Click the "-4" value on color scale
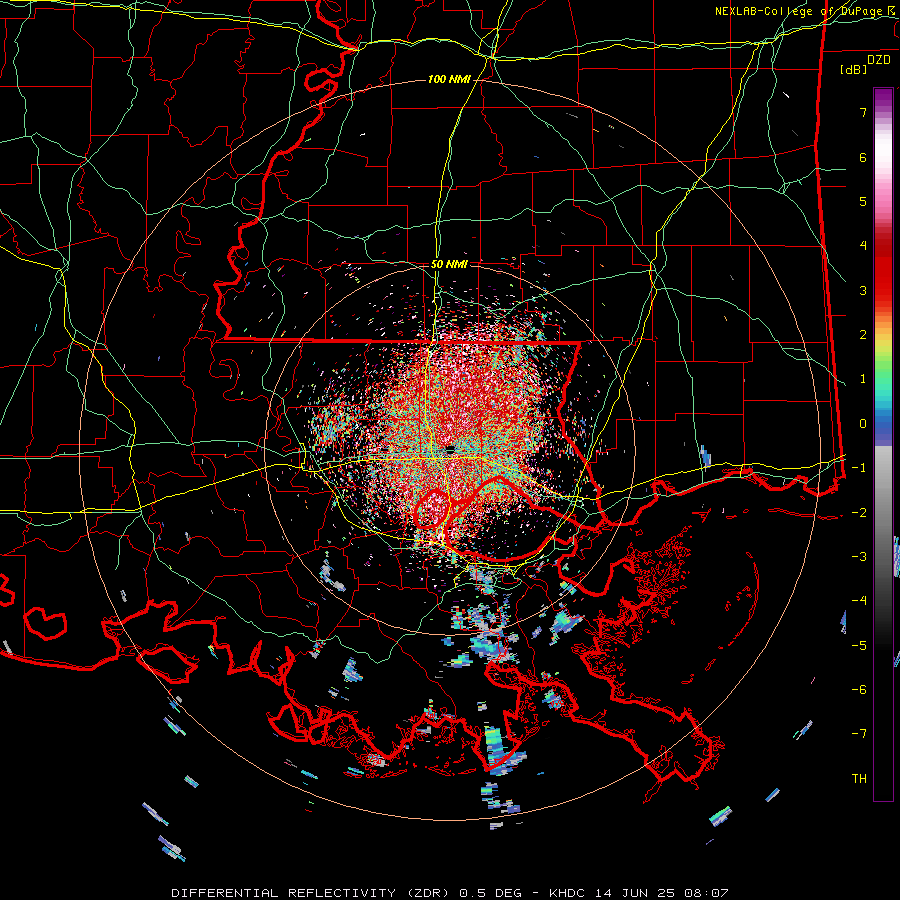Viewport: 900px width, 900px height. 859,601
